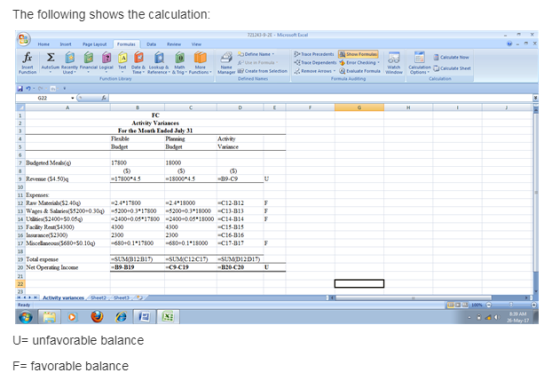Open the Data ribbon tab
The image size is (560, 373).
[x=151, y=44]
